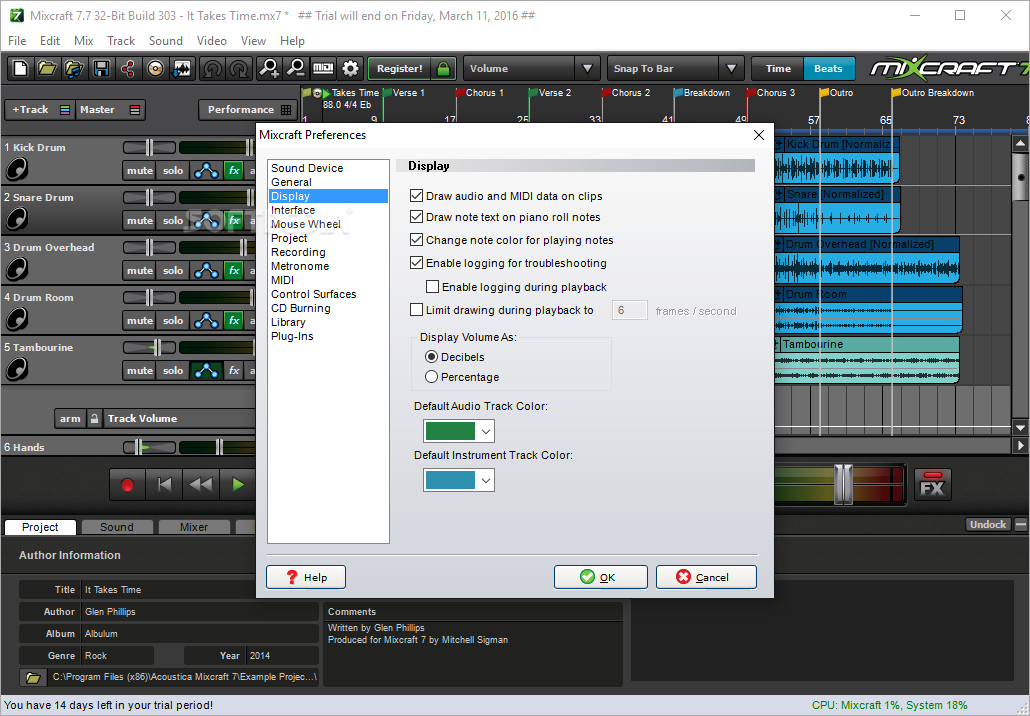Click the large red FX button
Image resolution: width=1030 pixels, height=716 pixels.
click(x=932, y=485)
